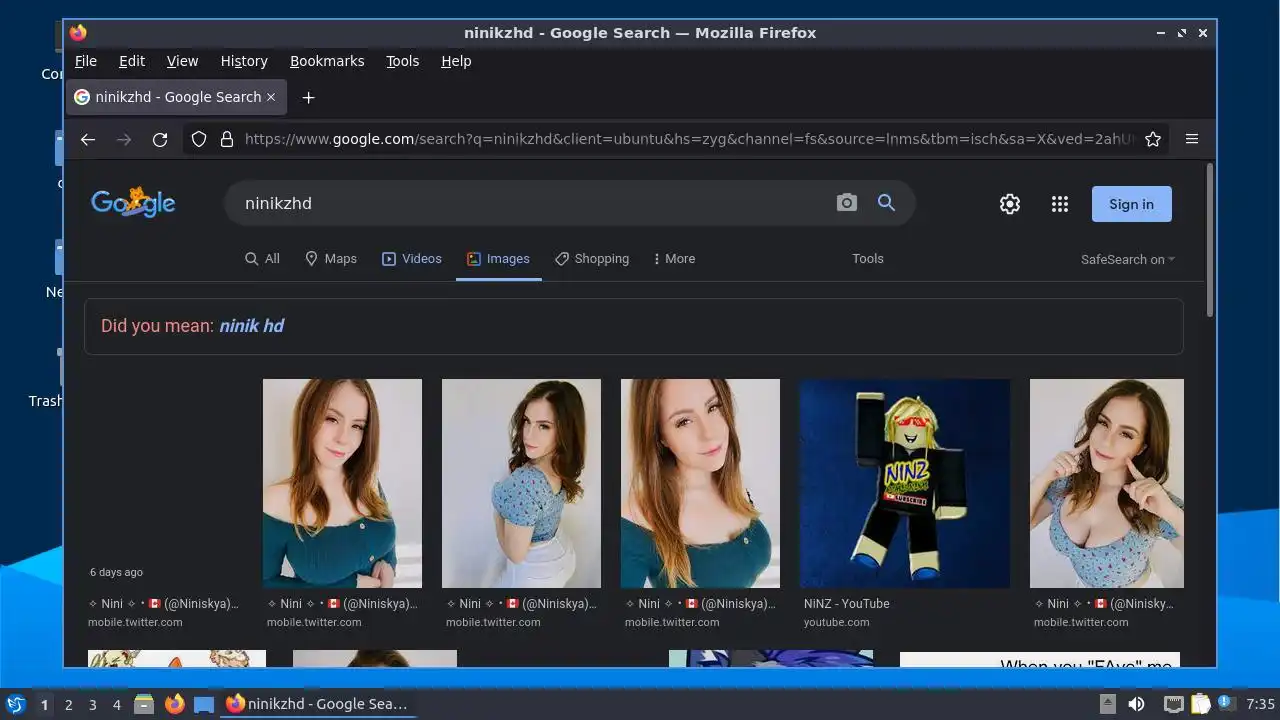Viewport: 1280px width, 720px height.
Task: Select the Firefox window taskbar button
Action: pos(318,704)
